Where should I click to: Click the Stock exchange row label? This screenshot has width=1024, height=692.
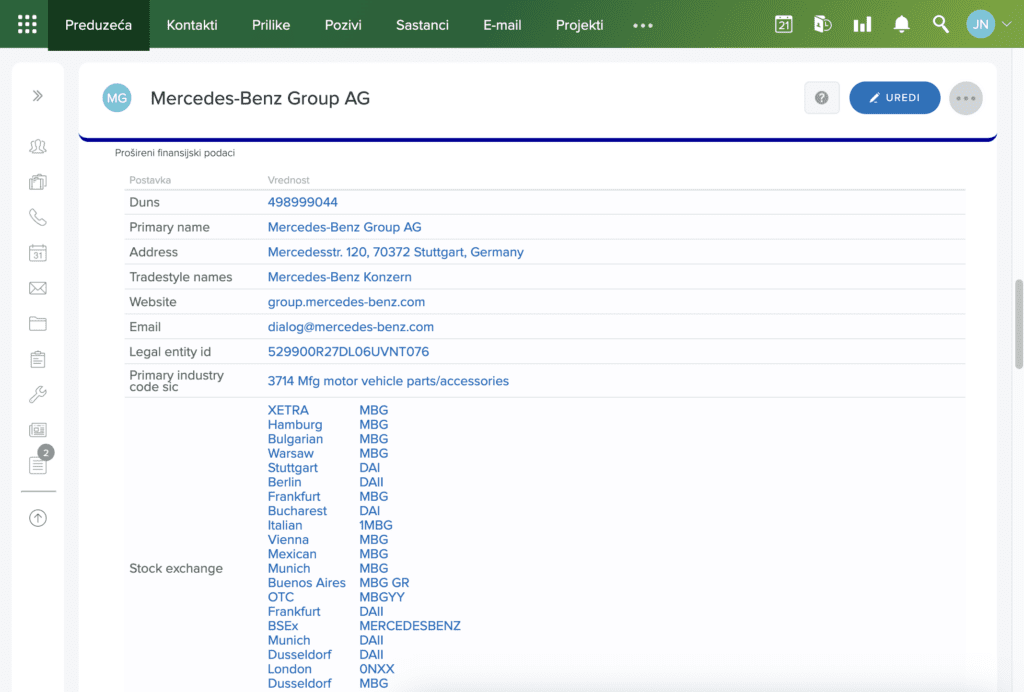pyautogui.click(x=176, y=568)
